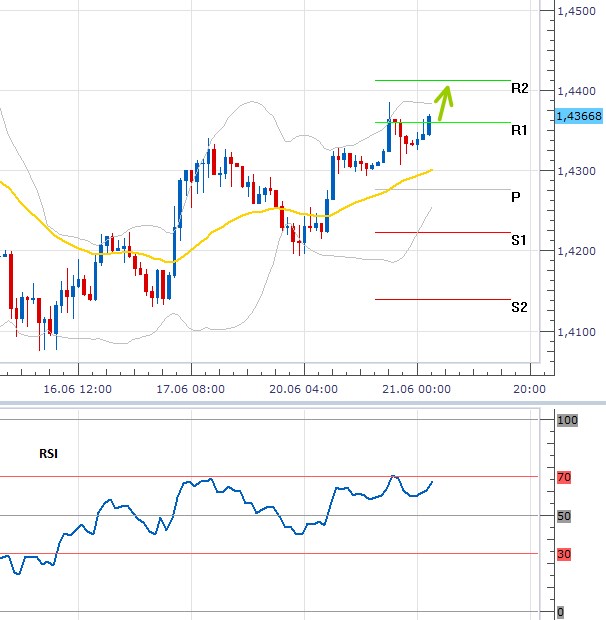Click the 21.06 00:00 time label

pyautogui.click(x=417, y=389)
